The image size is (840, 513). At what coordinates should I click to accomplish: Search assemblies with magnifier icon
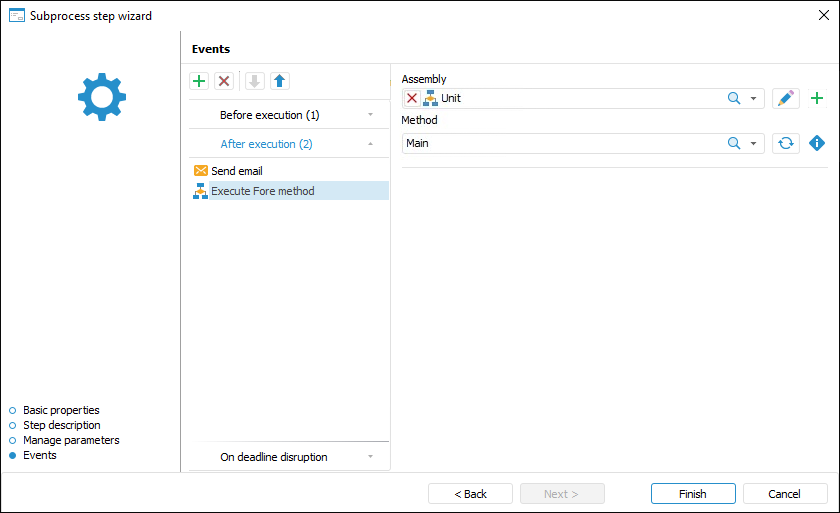[733, 98]
